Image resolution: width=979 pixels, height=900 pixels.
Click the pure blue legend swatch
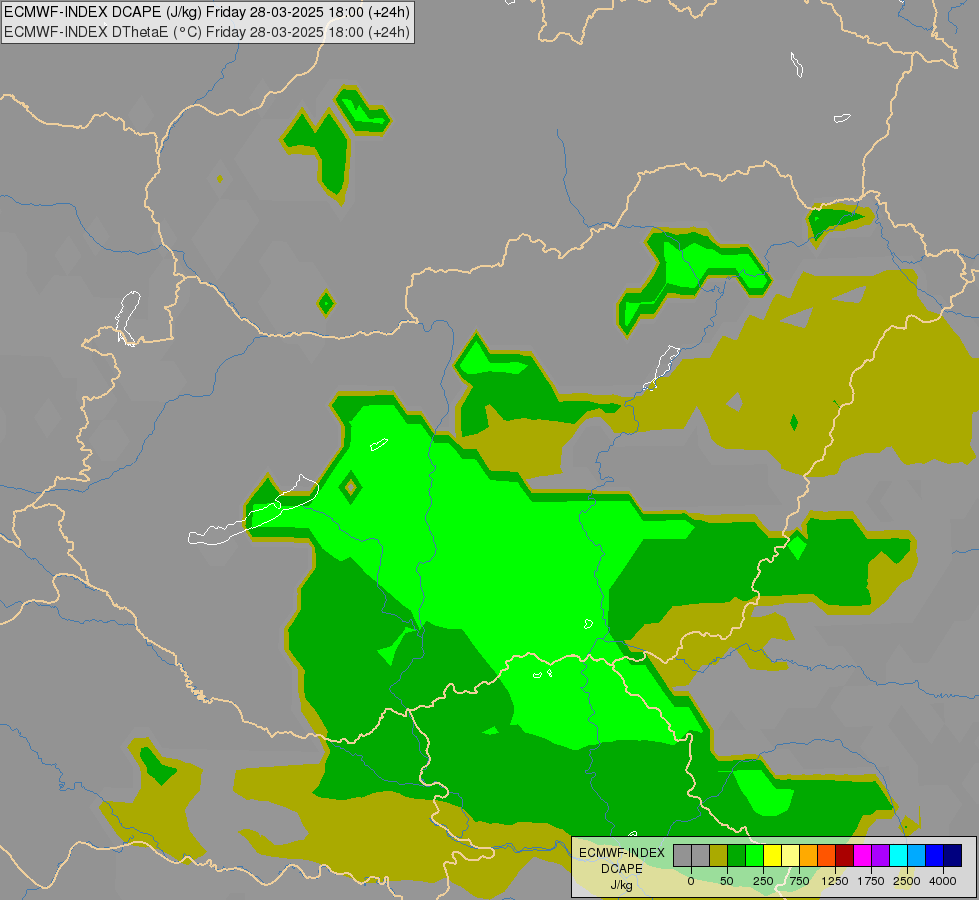[935, 855]
